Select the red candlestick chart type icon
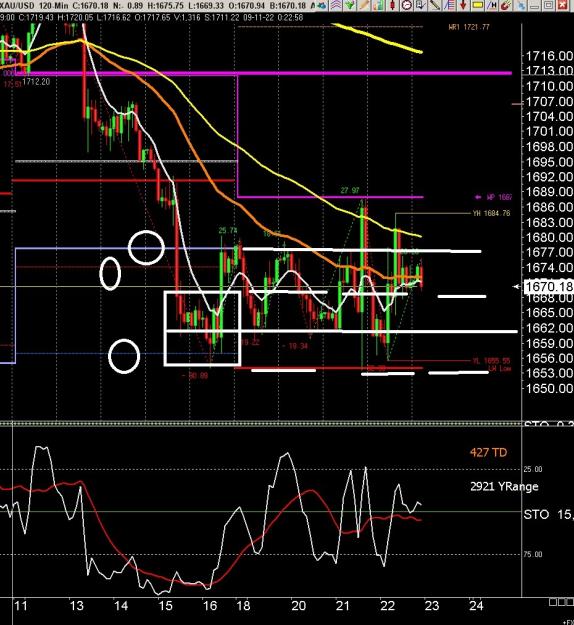574x625 pixels. point(393,5)
